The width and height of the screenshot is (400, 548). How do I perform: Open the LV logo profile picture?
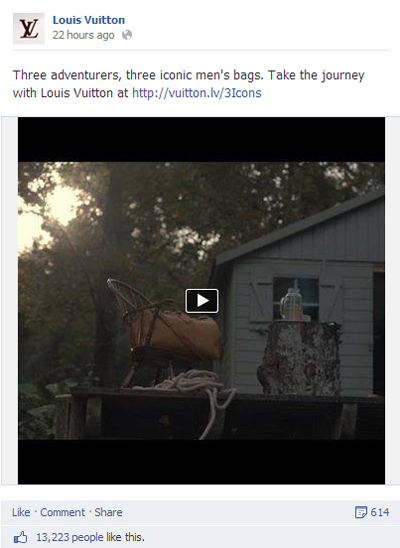coord(29,29)
